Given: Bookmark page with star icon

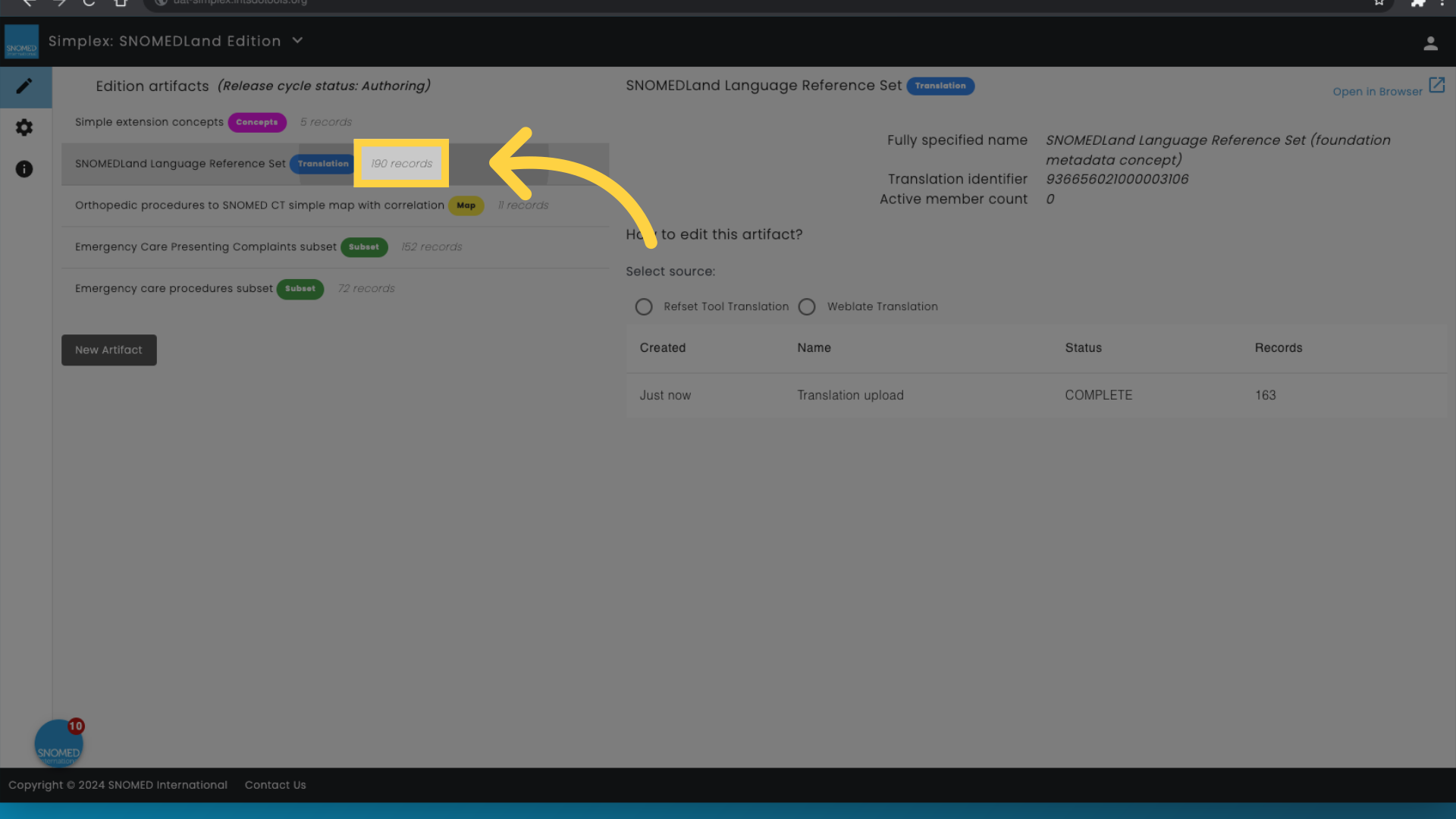Looking at the screenshot, I should pos(1379,3).
